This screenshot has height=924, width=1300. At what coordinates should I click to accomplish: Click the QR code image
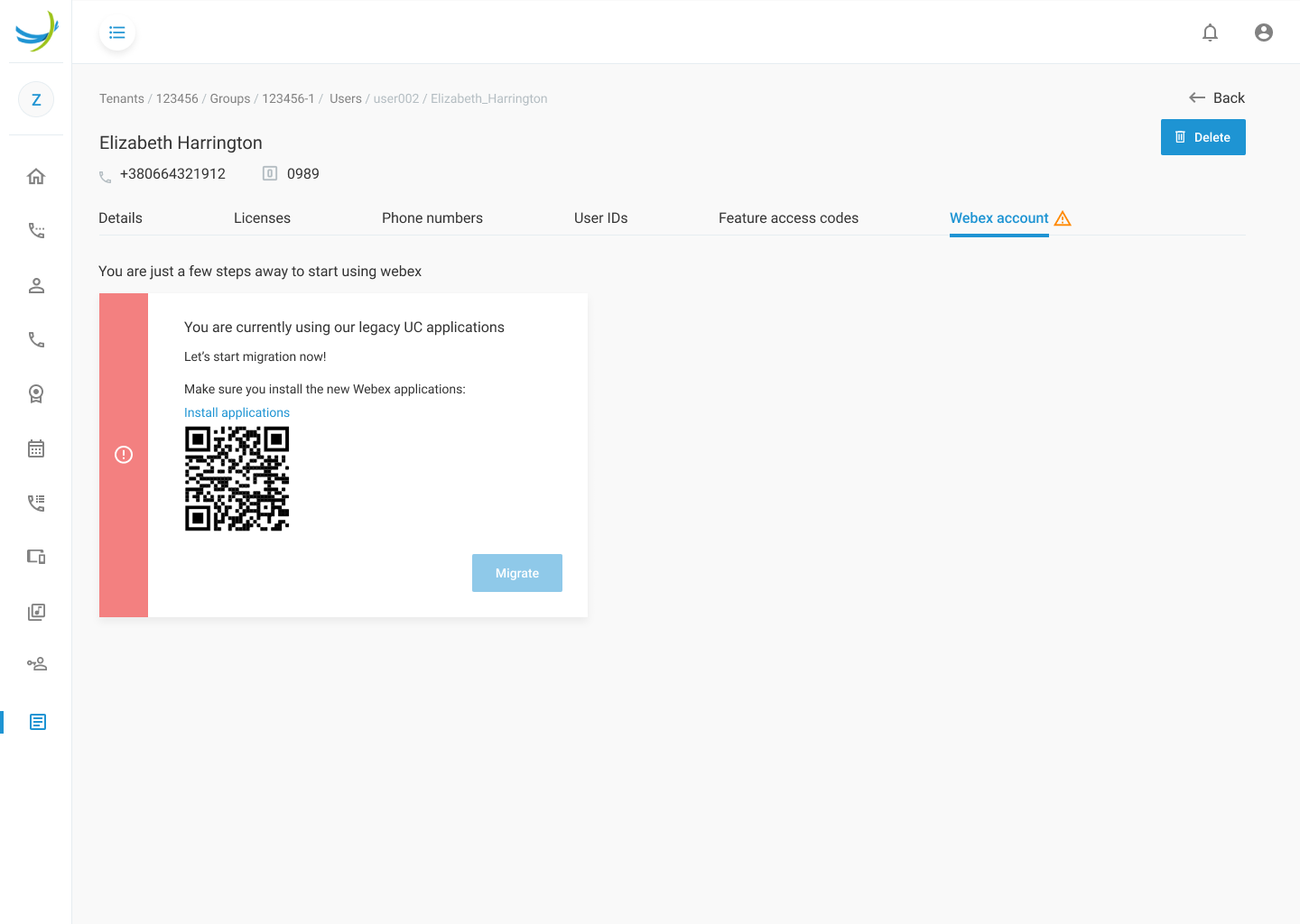coord(237,478)
